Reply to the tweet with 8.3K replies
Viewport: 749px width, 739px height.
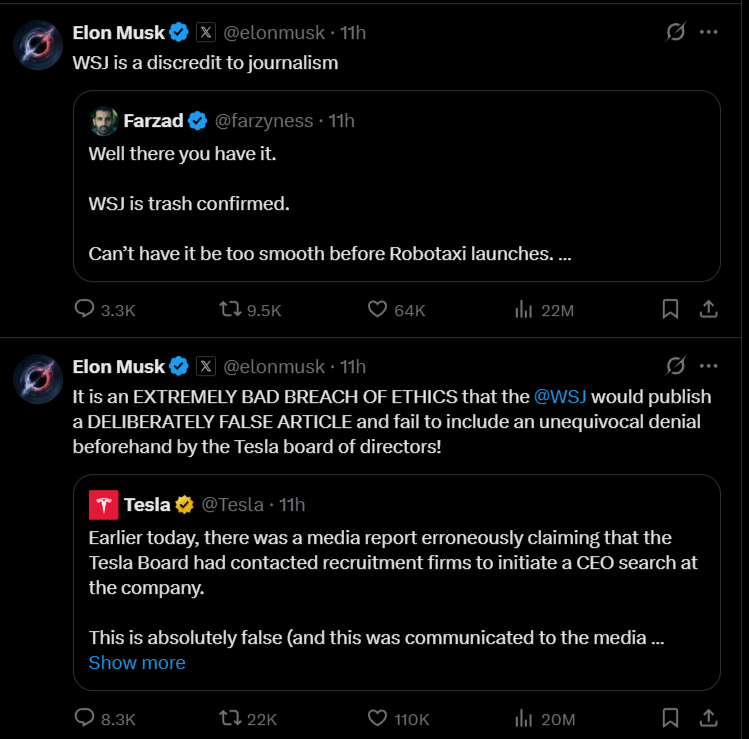pos(85,718)
